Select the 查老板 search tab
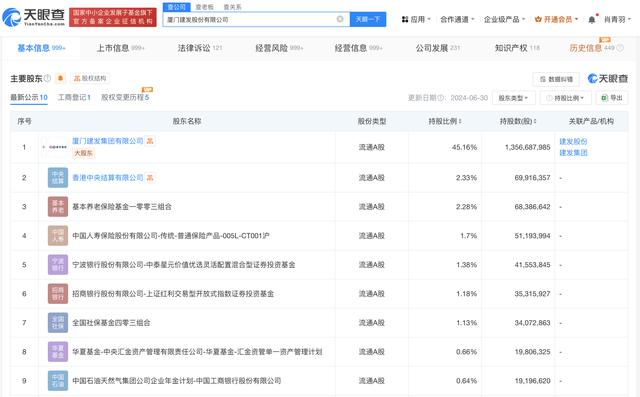640x397 pixels. tap(204, 7)
